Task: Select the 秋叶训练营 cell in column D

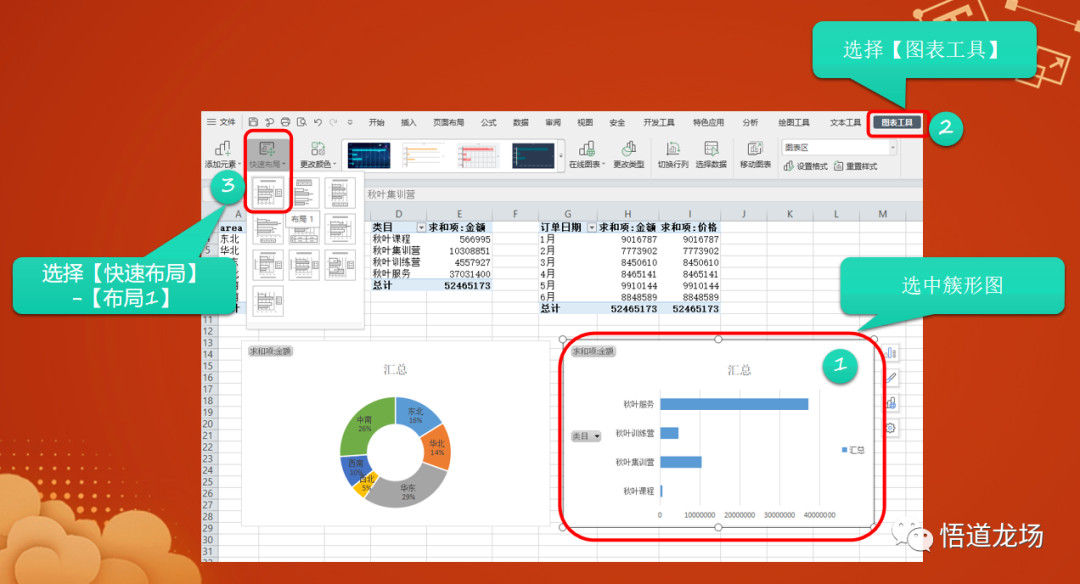Action: 398,262
